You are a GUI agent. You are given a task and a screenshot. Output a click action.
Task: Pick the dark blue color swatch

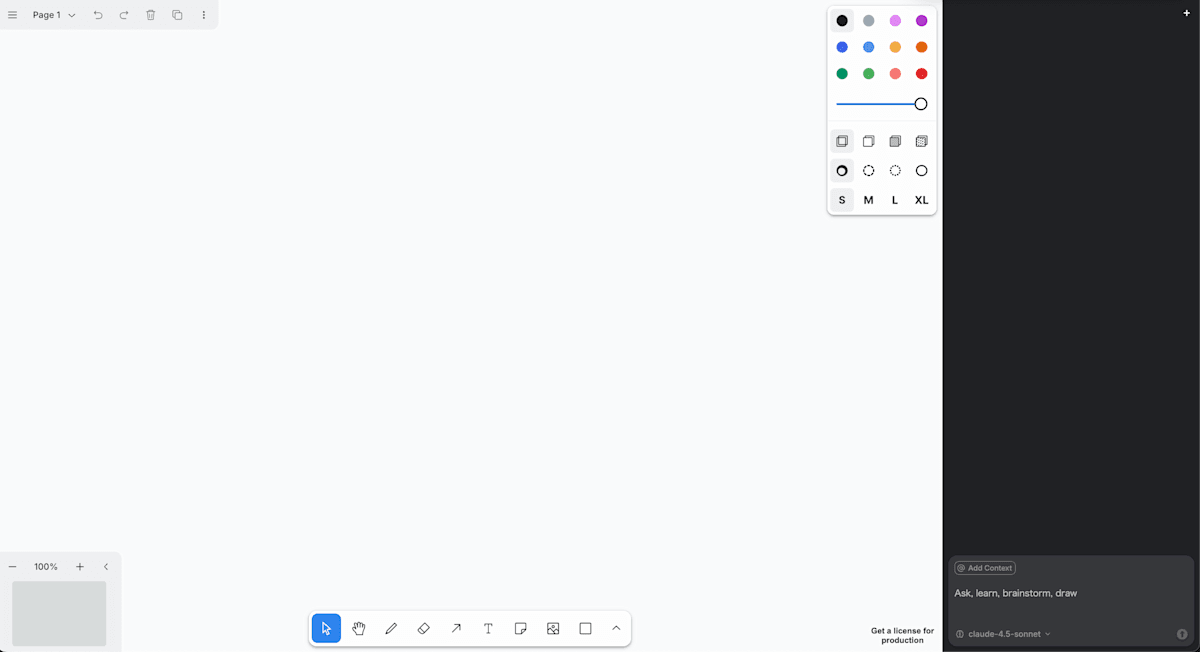tap(842, 47)
